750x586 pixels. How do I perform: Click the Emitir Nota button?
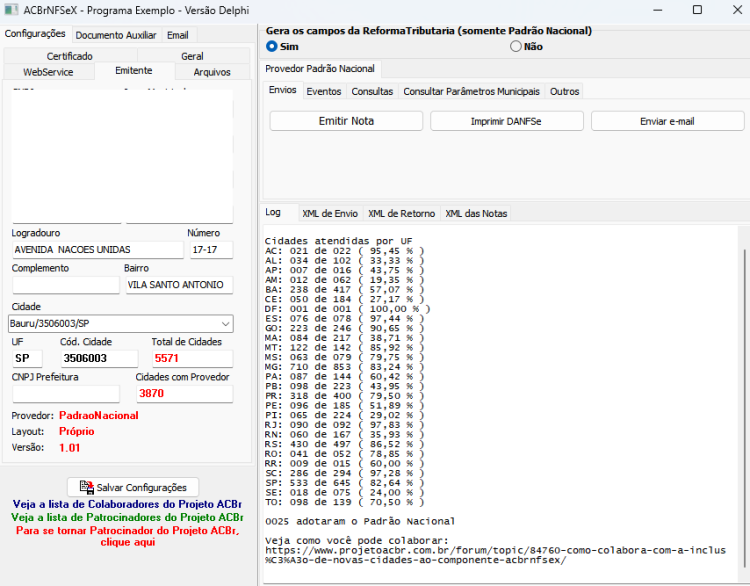point(346,121)
